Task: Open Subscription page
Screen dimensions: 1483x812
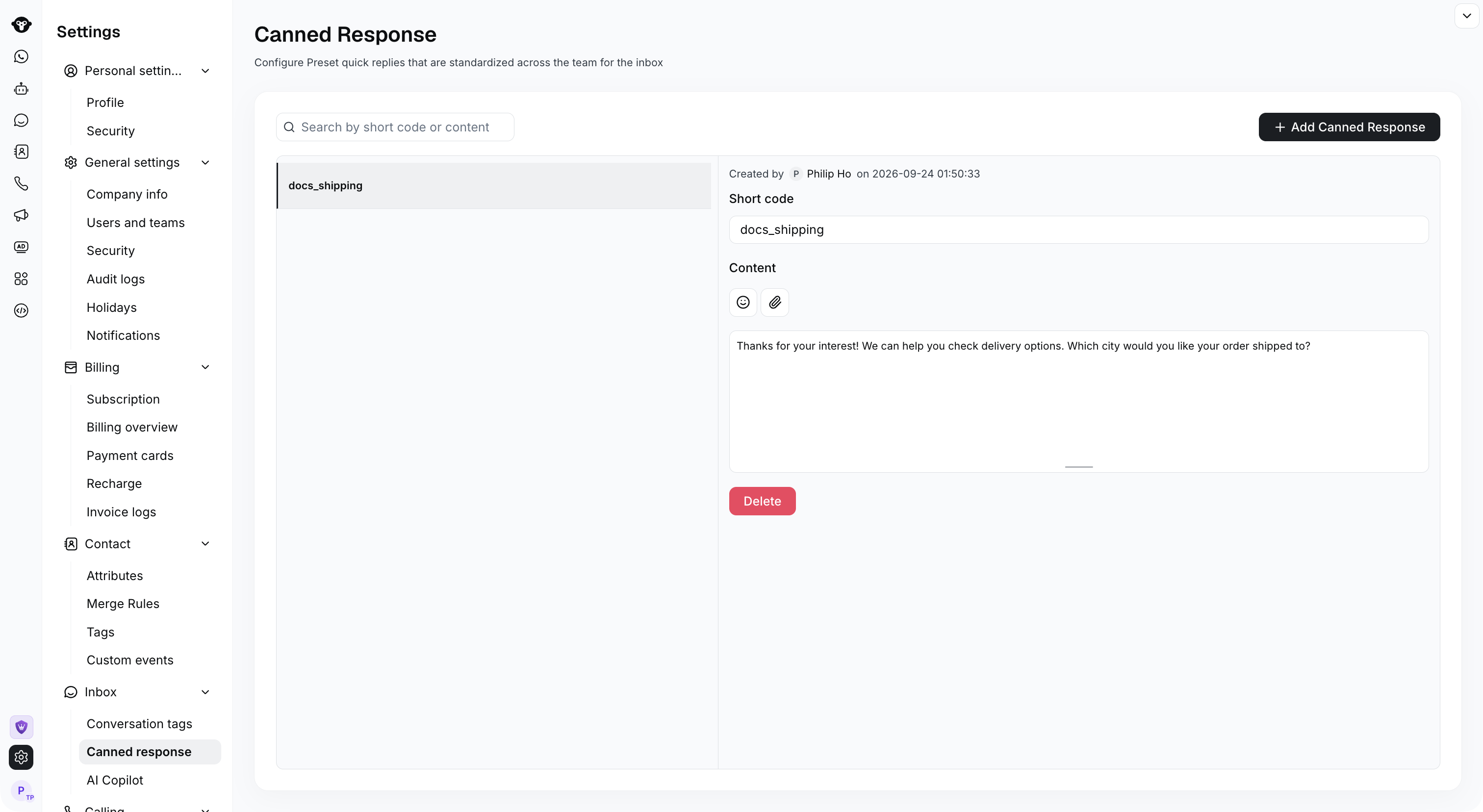Action: pos(123,400)
